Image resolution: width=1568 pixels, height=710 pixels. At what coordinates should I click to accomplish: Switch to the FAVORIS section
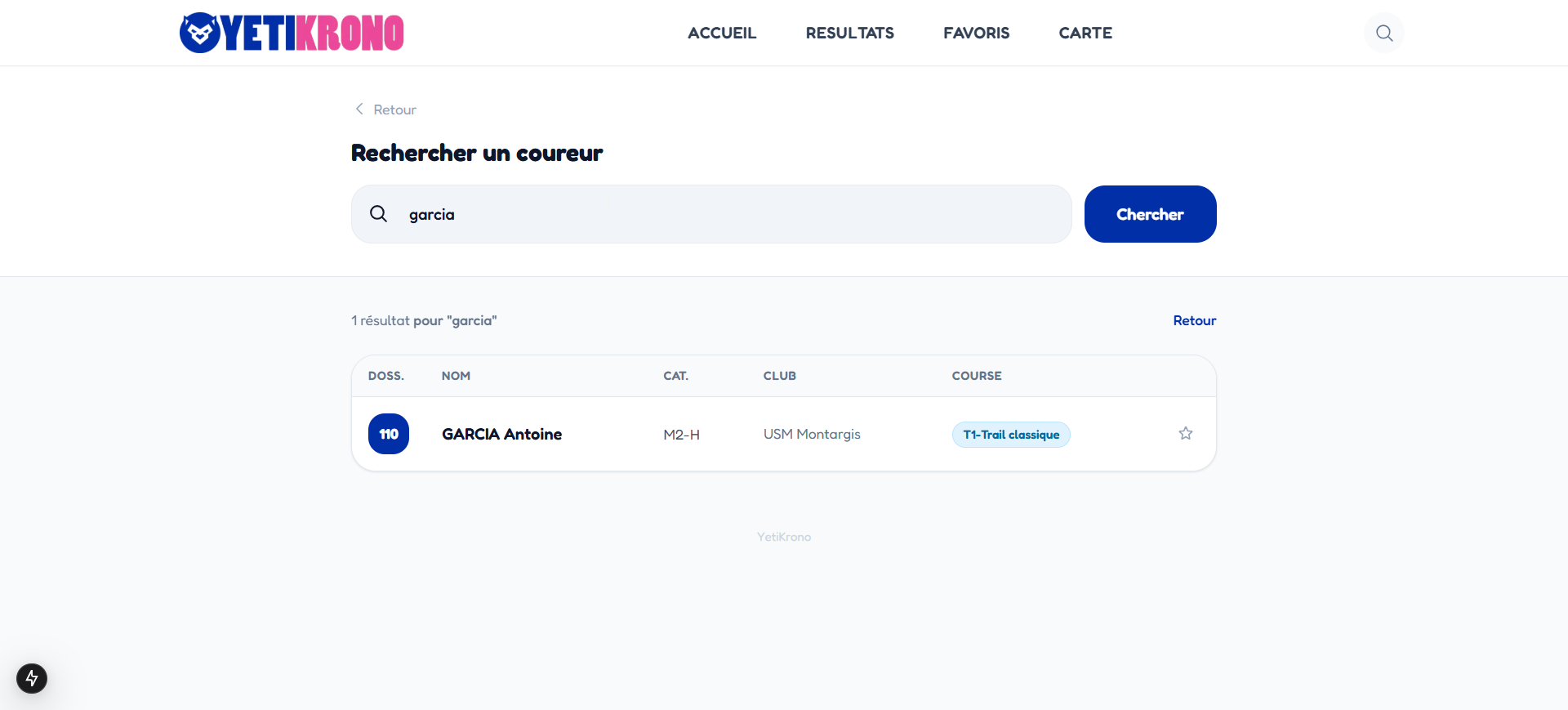point(976,33)
